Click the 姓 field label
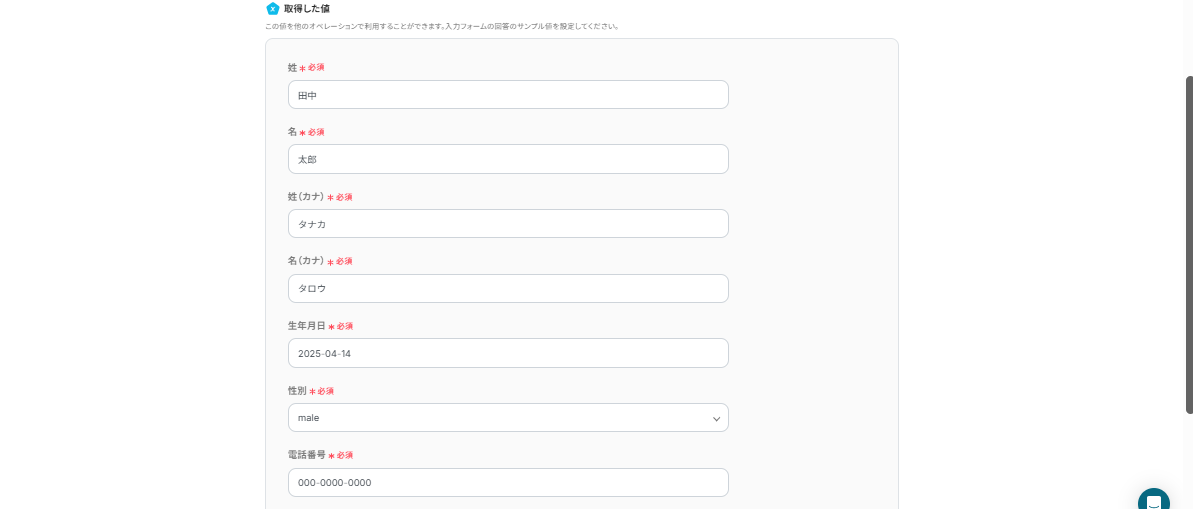The height and width of the screenshot is (509, 1193). click(292, 67)
